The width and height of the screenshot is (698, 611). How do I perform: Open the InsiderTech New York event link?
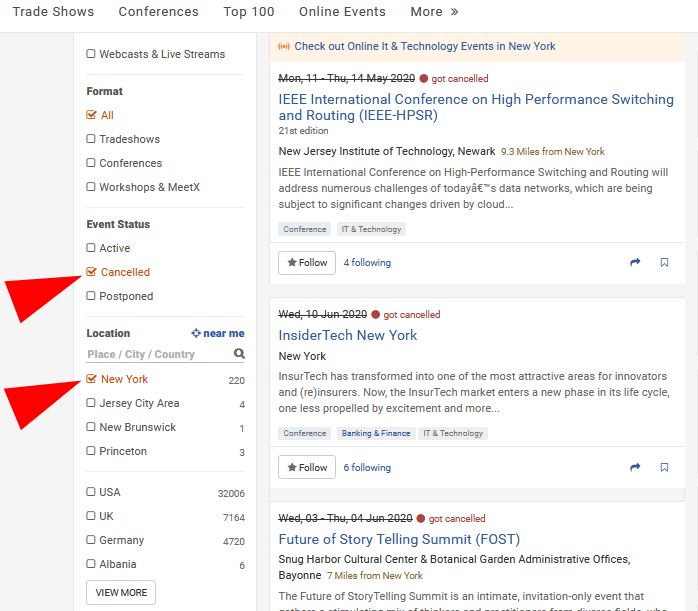coord(348,335)
